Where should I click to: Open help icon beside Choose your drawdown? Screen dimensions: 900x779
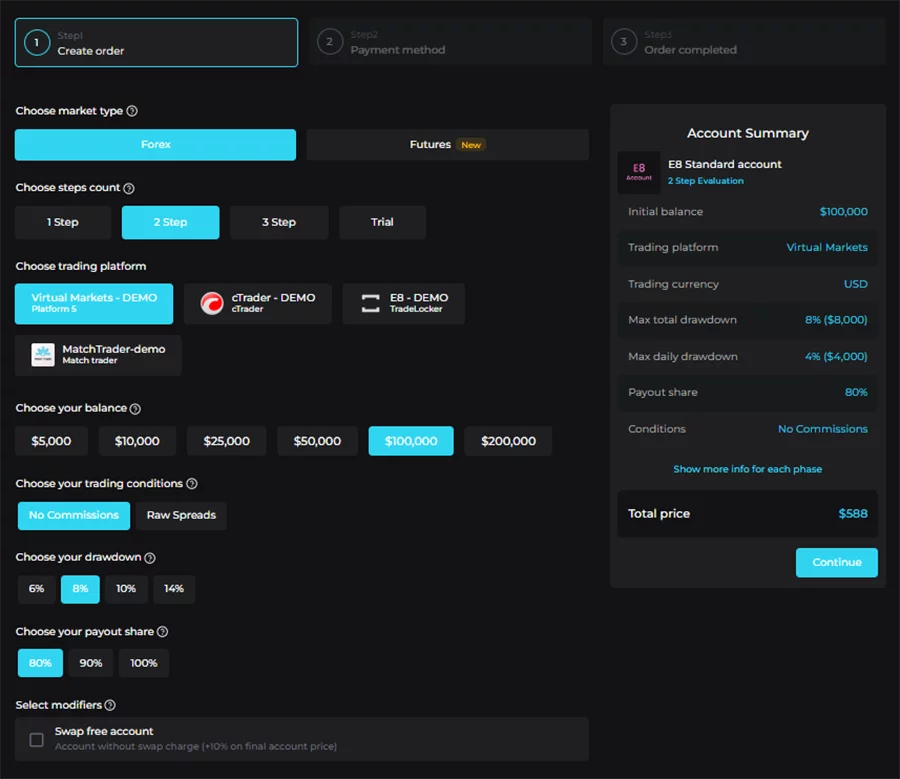click(x=150, y=558)
